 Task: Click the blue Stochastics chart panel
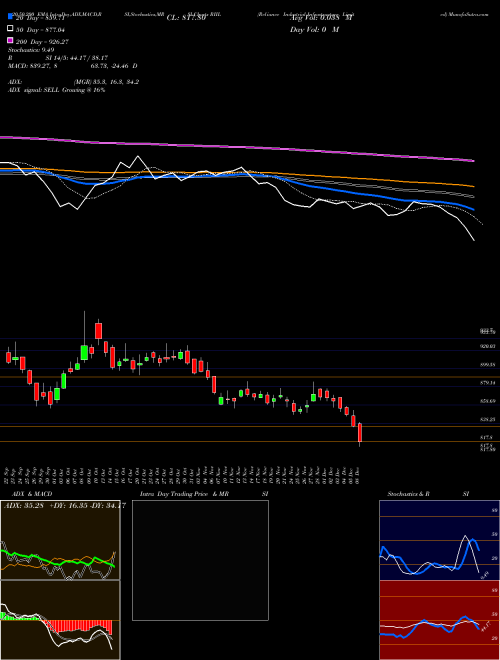(439, 540)
